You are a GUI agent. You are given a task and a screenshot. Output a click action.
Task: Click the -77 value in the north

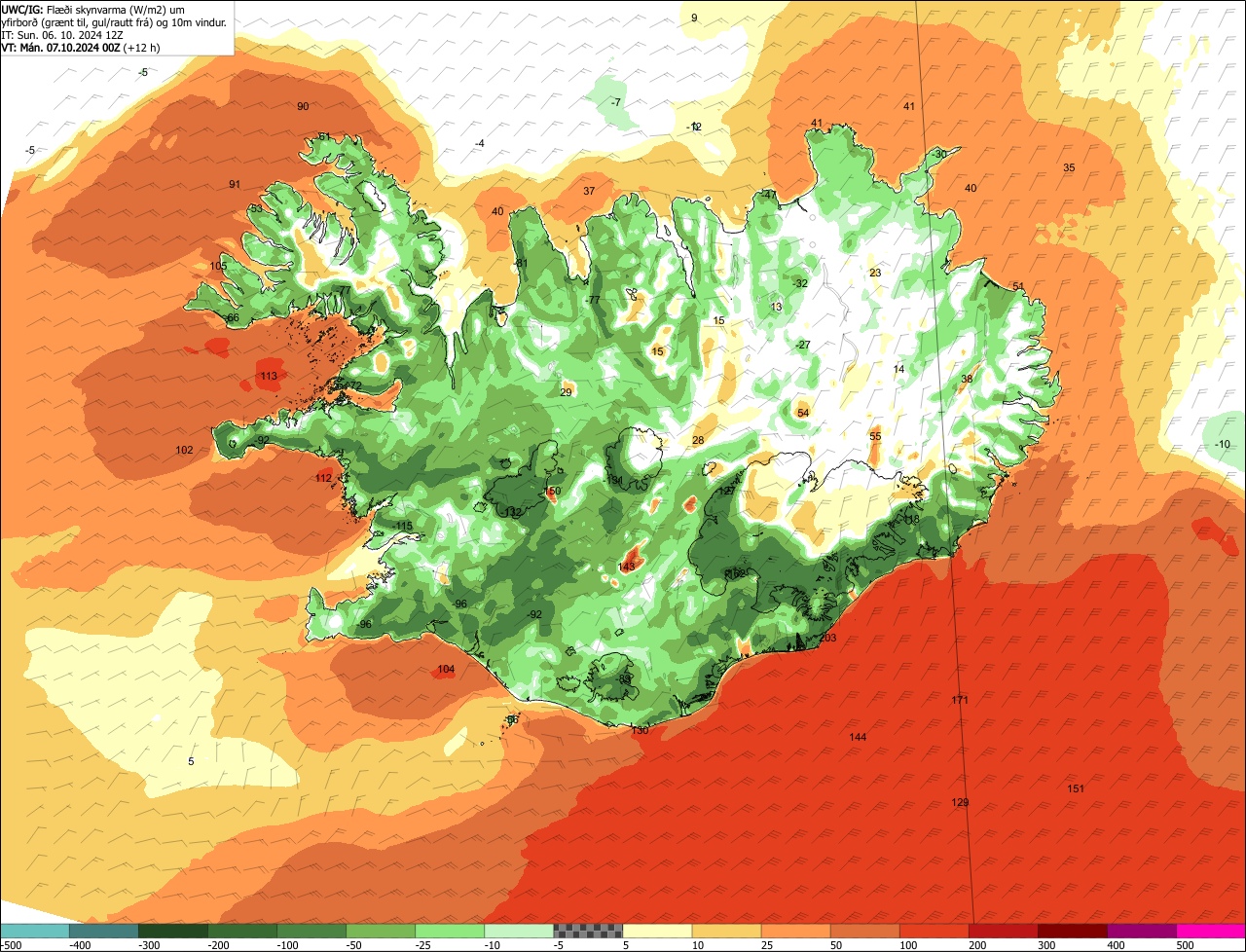[x=593, y=300]
